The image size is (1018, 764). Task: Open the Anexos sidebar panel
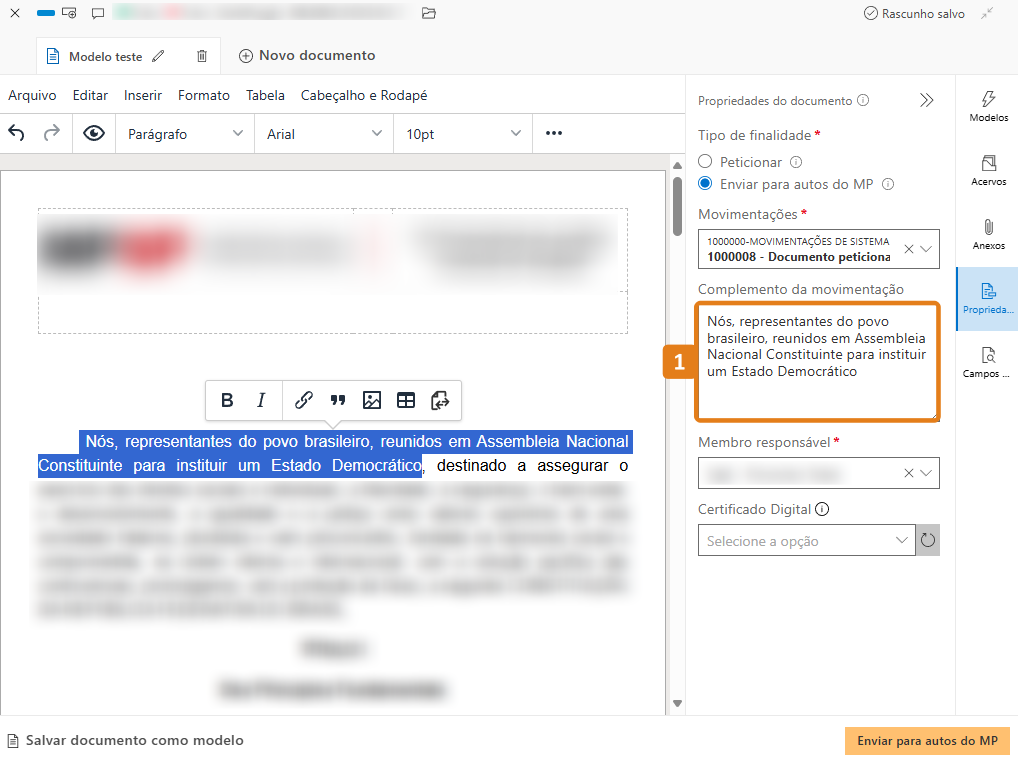988,235
